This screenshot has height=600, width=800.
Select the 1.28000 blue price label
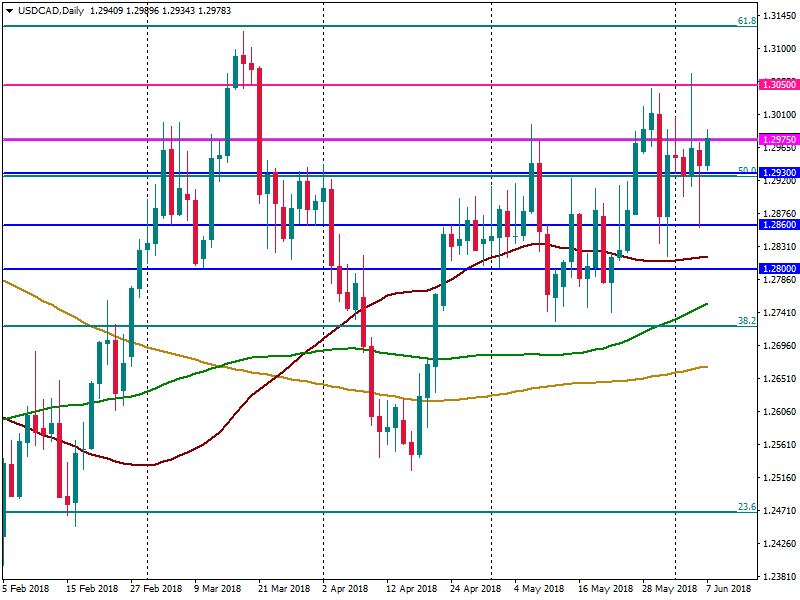click(x=778, y=269)
